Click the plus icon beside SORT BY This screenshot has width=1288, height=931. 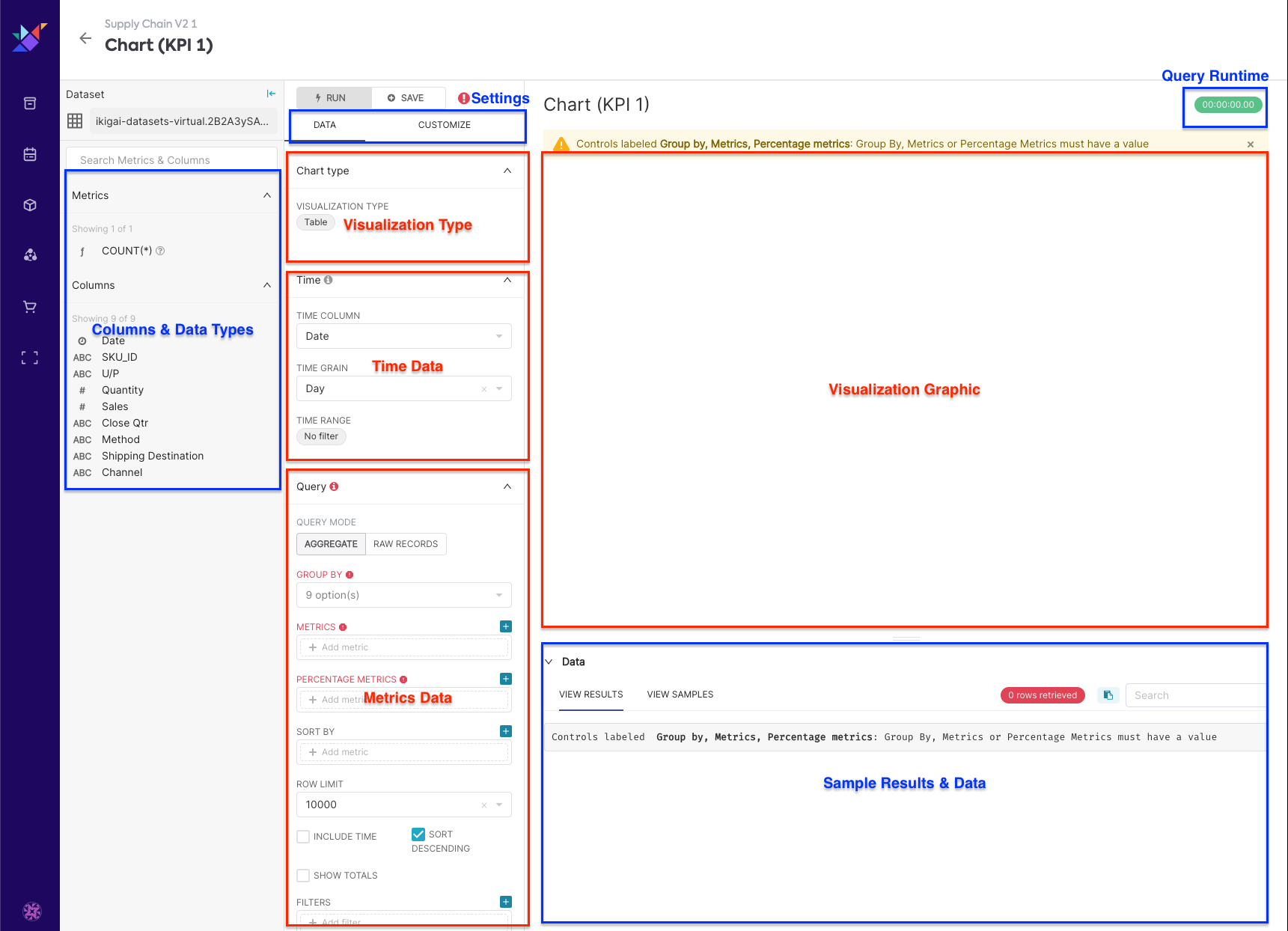tap(506, 731)
